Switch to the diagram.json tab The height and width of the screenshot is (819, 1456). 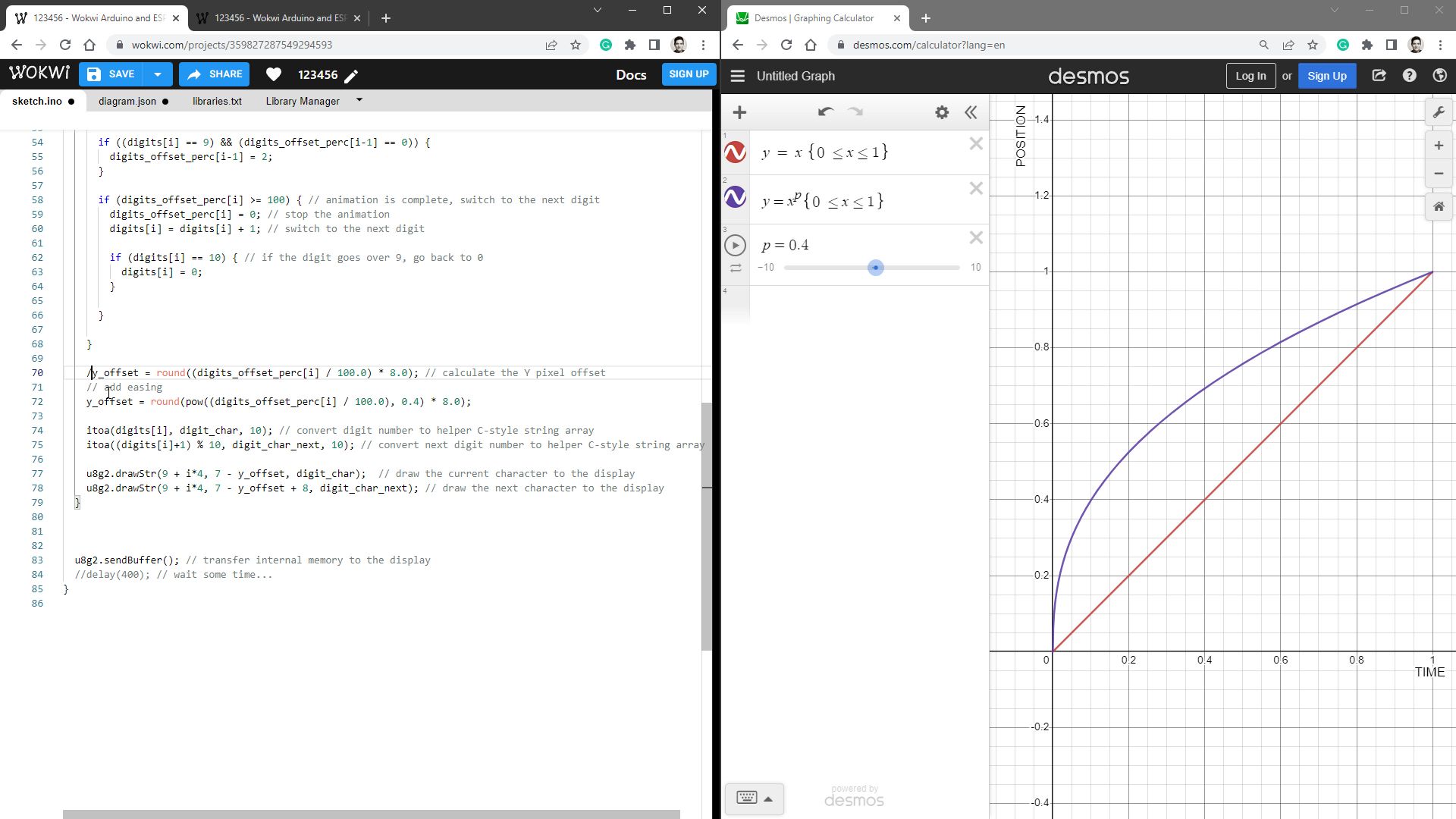(127, 101)
